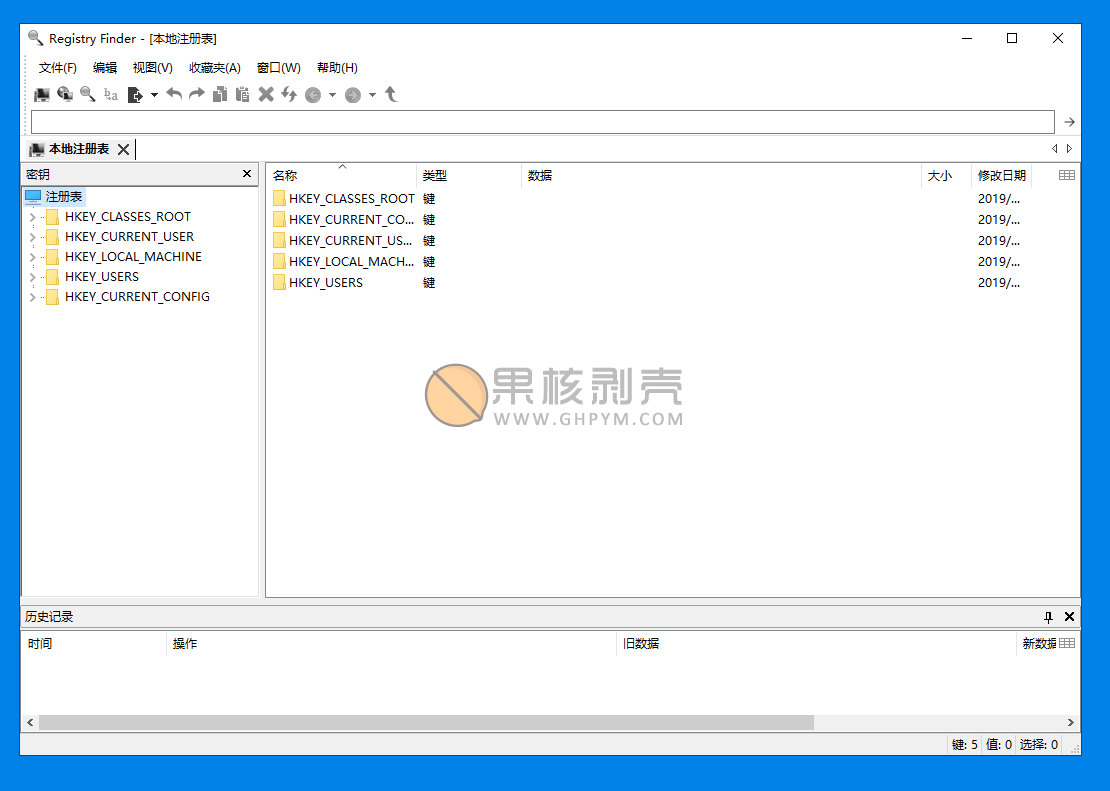Screen dimensions: 1110x791
Task: Click the redo arrow in toolbar
Action: 197,94
